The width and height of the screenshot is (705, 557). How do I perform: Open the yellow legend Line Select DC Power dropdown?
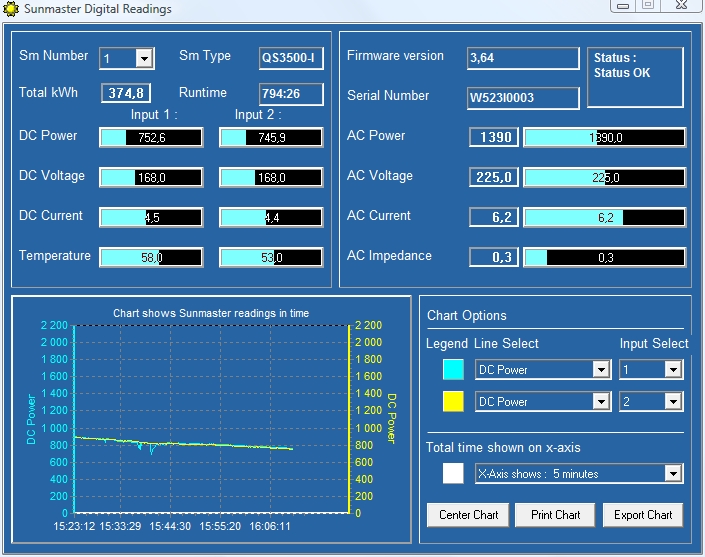[601, 401]
